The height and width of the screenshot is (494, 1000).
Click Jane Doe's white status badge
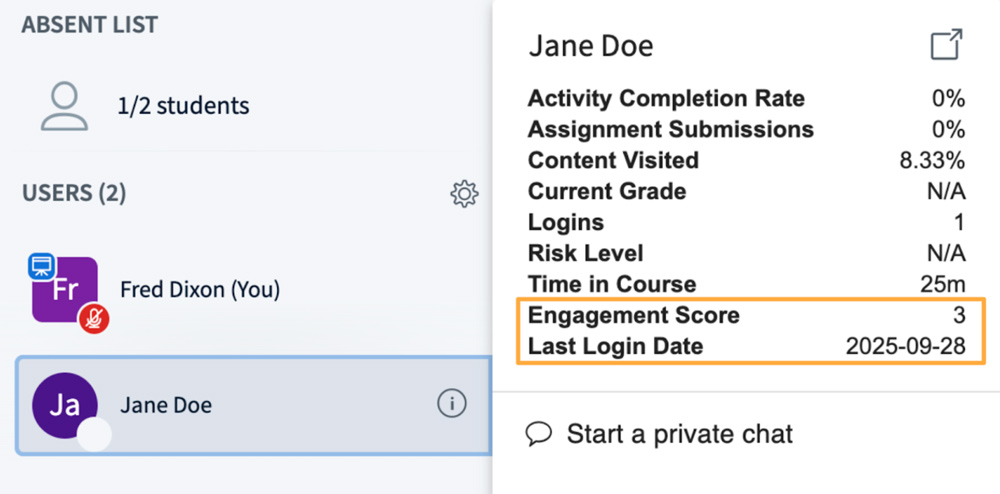(94, 436)
